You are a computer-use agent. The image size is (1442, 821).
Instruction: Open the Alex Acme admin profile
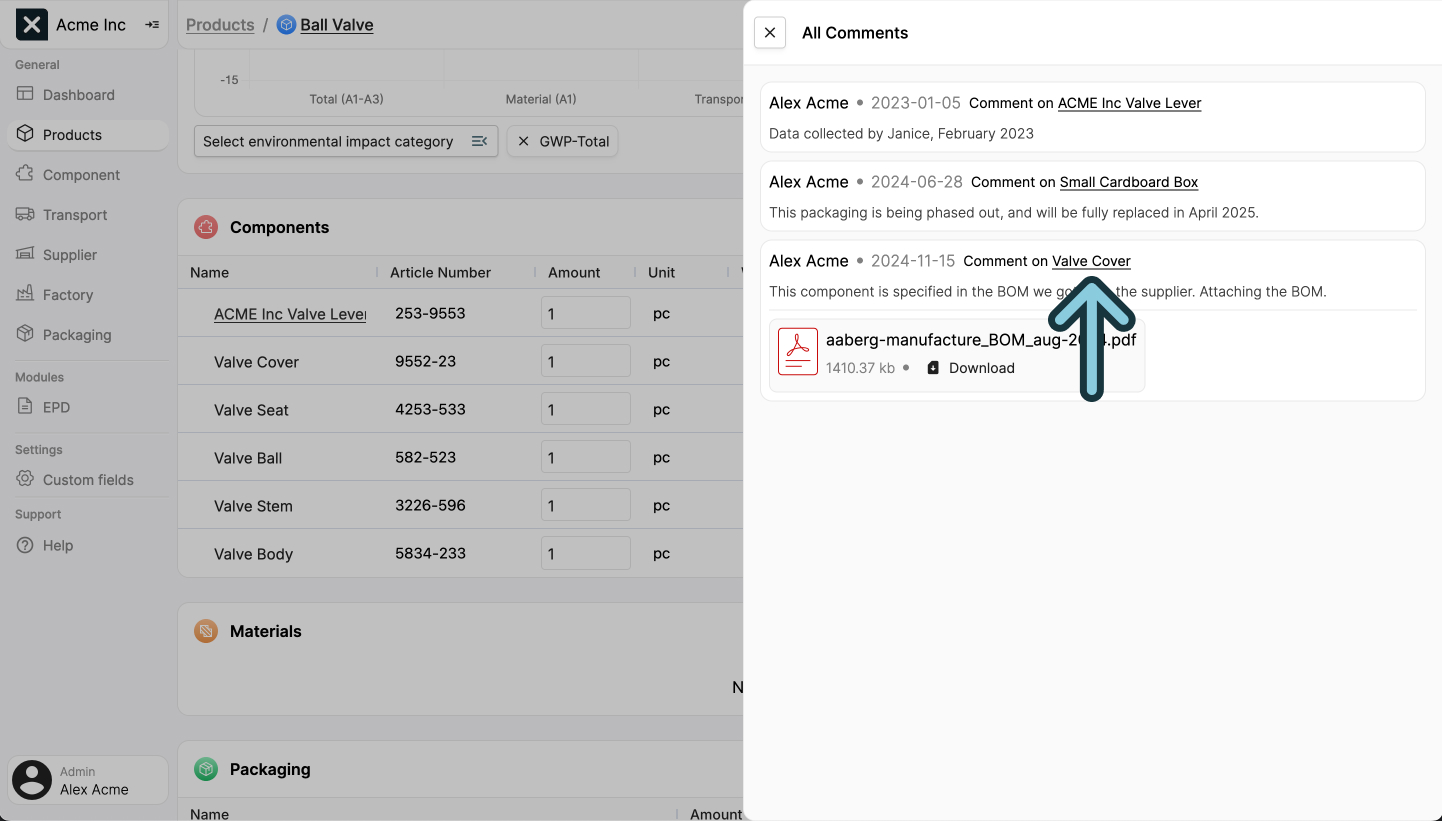pyautogui.click(x=88, y=780)
